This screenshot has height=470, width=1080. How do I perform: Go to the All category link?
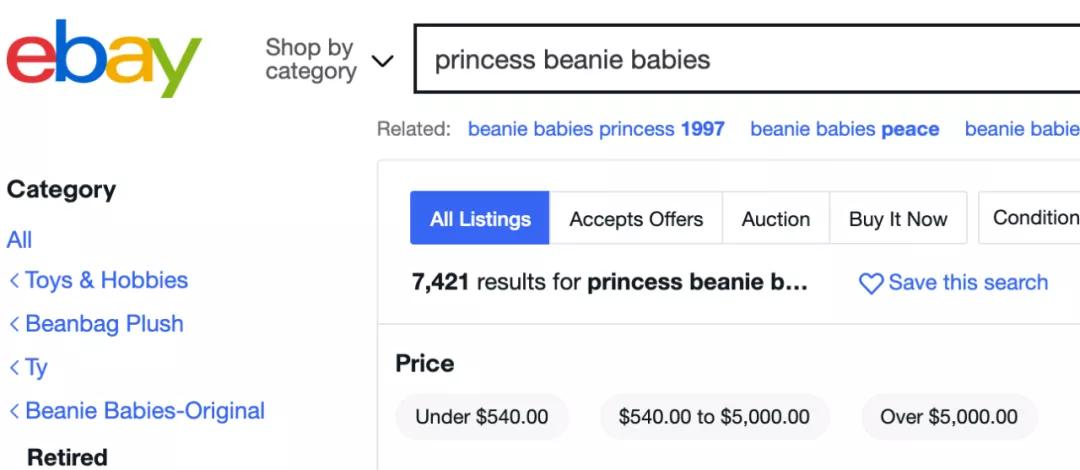19,240
